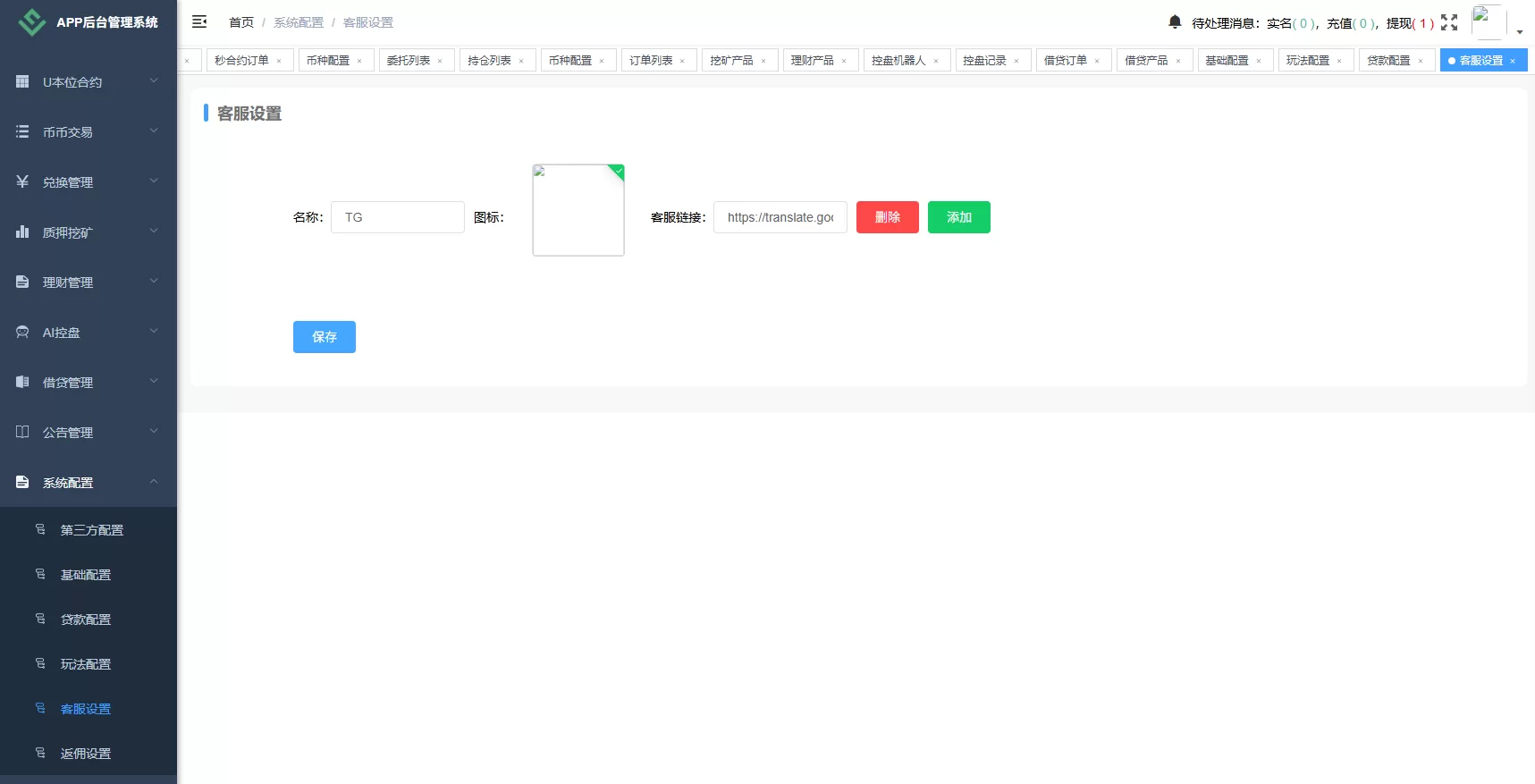1535x784 pixels.
Task: Click the user avatar in header
Action: coord(1488,22)
